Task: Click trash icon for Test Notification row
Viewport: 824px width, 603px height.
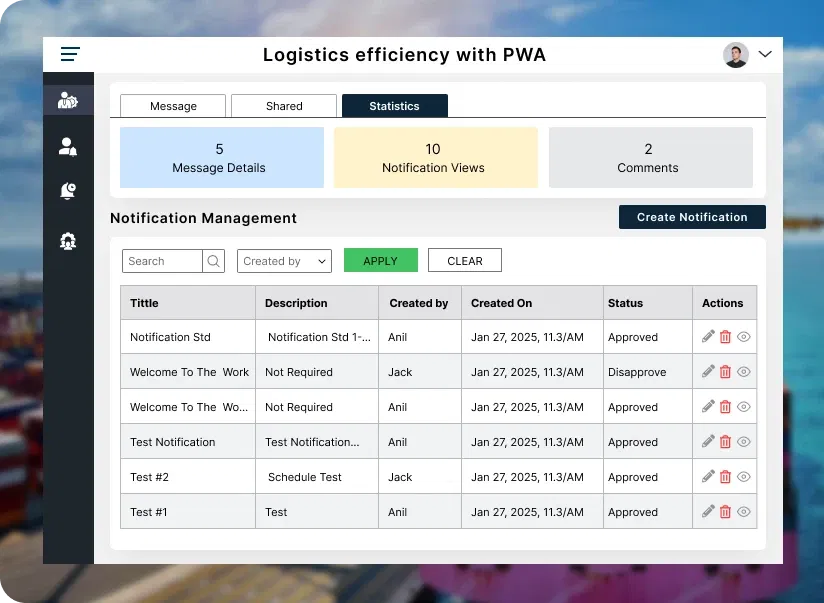Action: pos(726,442)
